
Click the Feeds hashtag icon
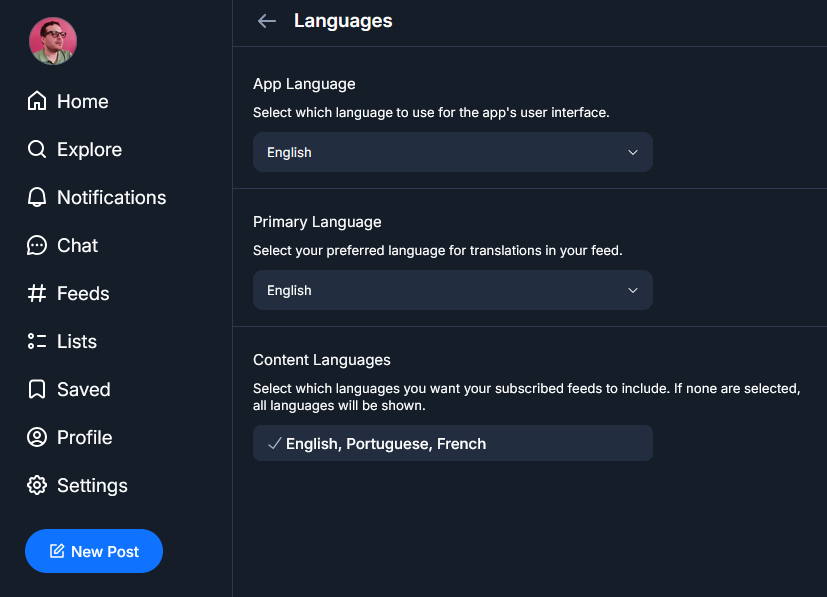pyautogui.click(x=37, y=293)
